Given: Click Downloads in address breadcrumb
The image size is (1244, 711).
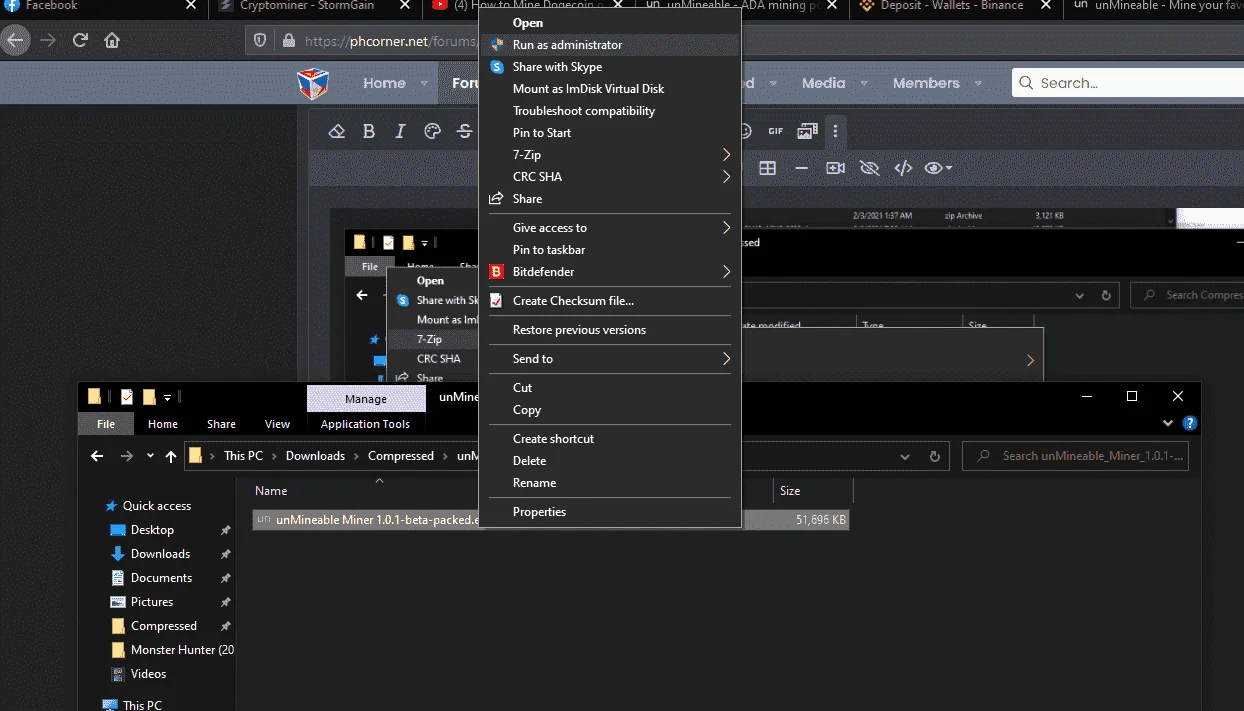Looking at the screenshot, I should [x=315, y=456].
